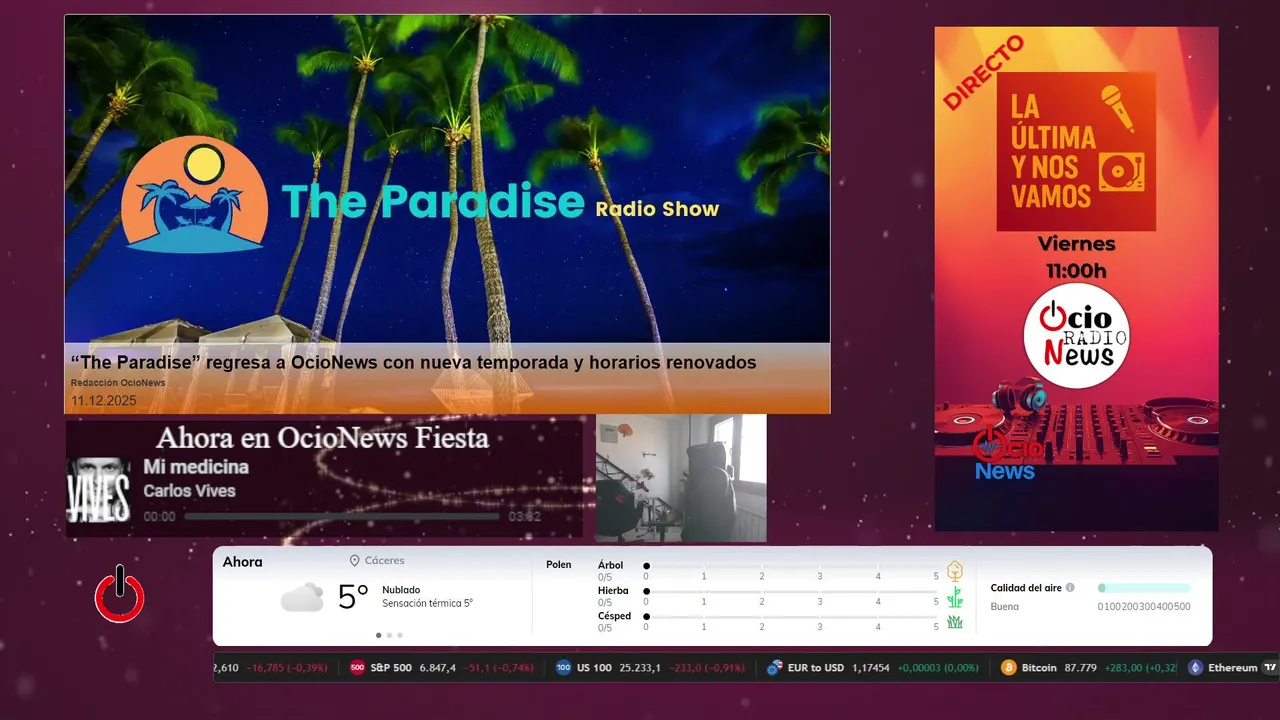Click the elapsed time 00:00
The height and width of the screenshot is (720, 1280).
(x=160, y=517)
